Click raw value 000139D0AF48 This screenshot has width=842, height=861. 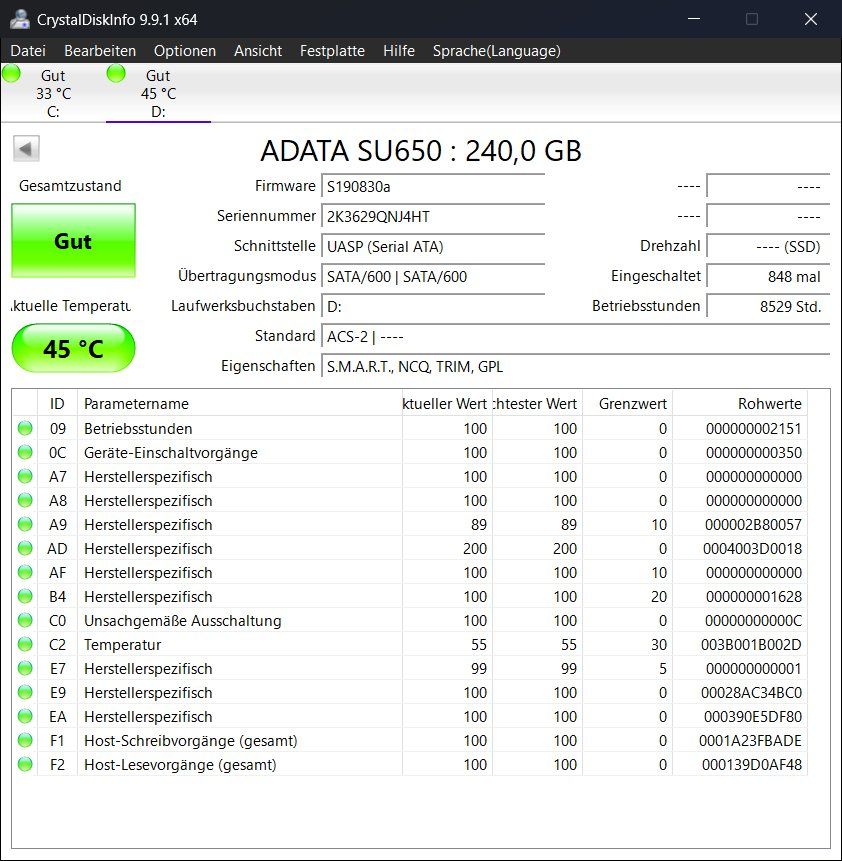click(x=752, y=764)
